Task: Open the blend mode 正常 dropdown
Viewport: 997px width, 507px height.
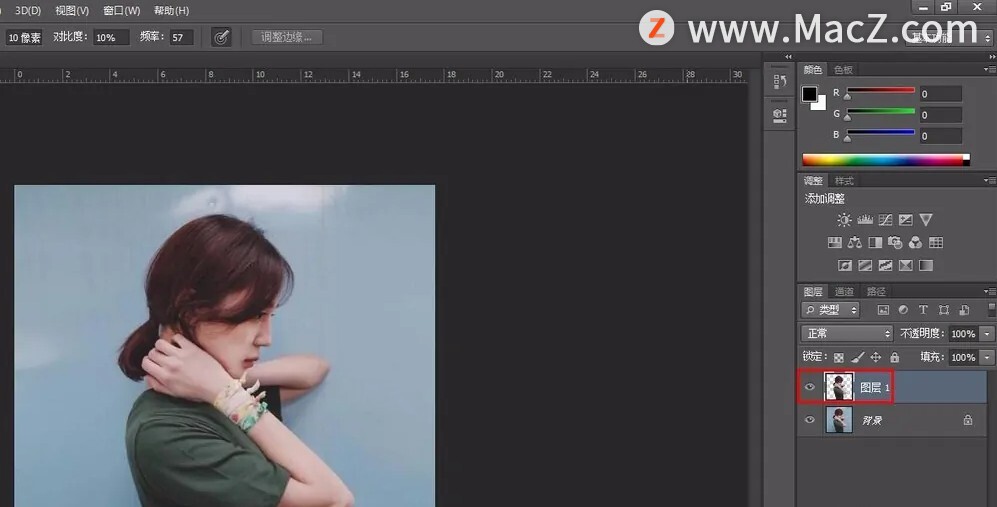Action: click(847, 333)
